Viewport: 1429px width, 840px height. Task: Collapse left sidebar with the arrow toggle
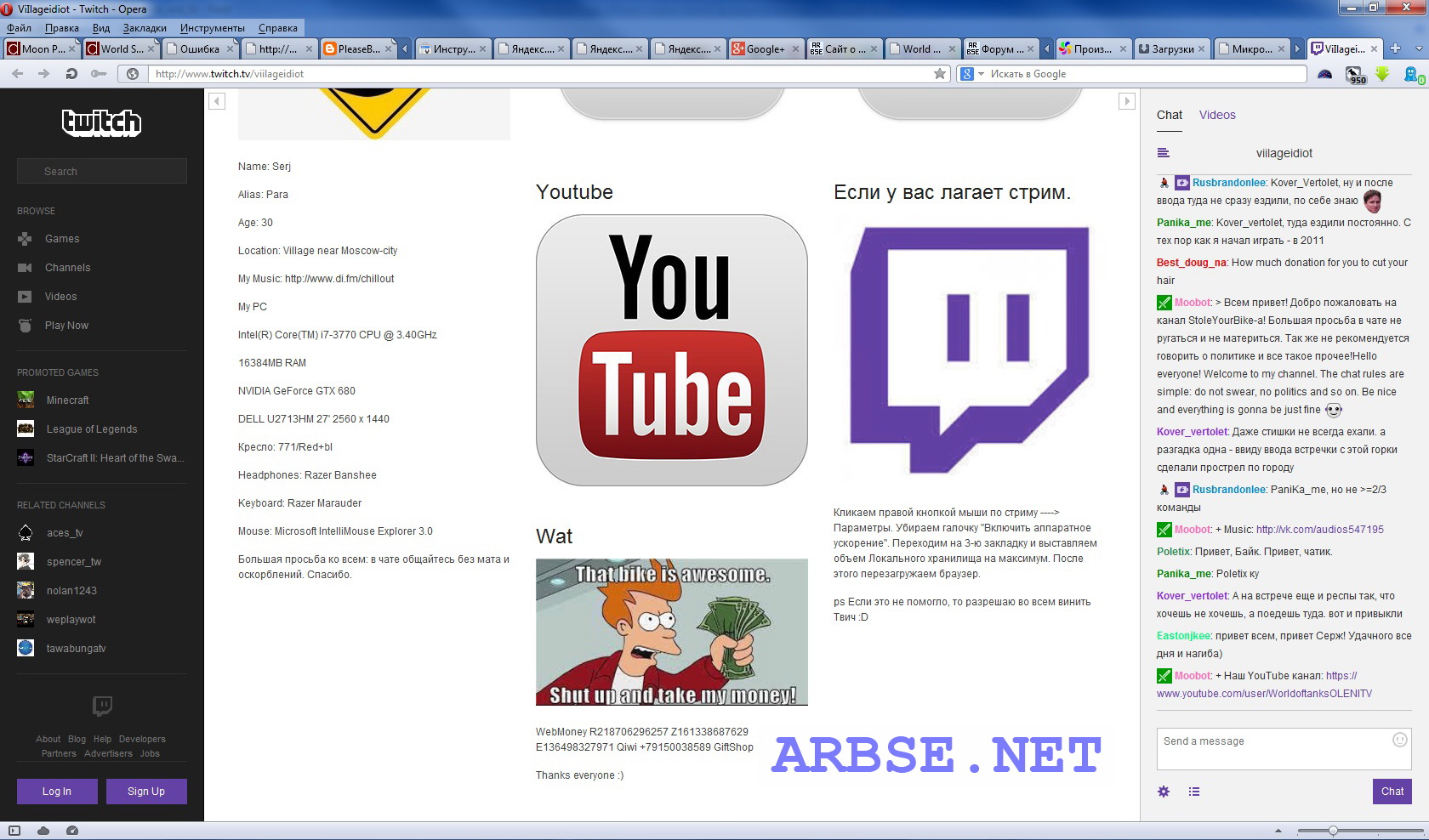pos(217,101)
